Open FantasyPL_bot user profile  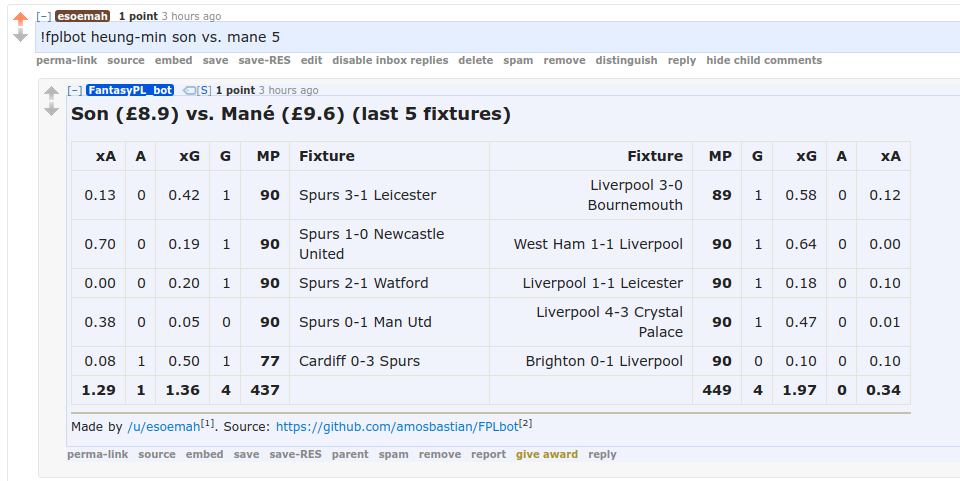tap(130, 91)
